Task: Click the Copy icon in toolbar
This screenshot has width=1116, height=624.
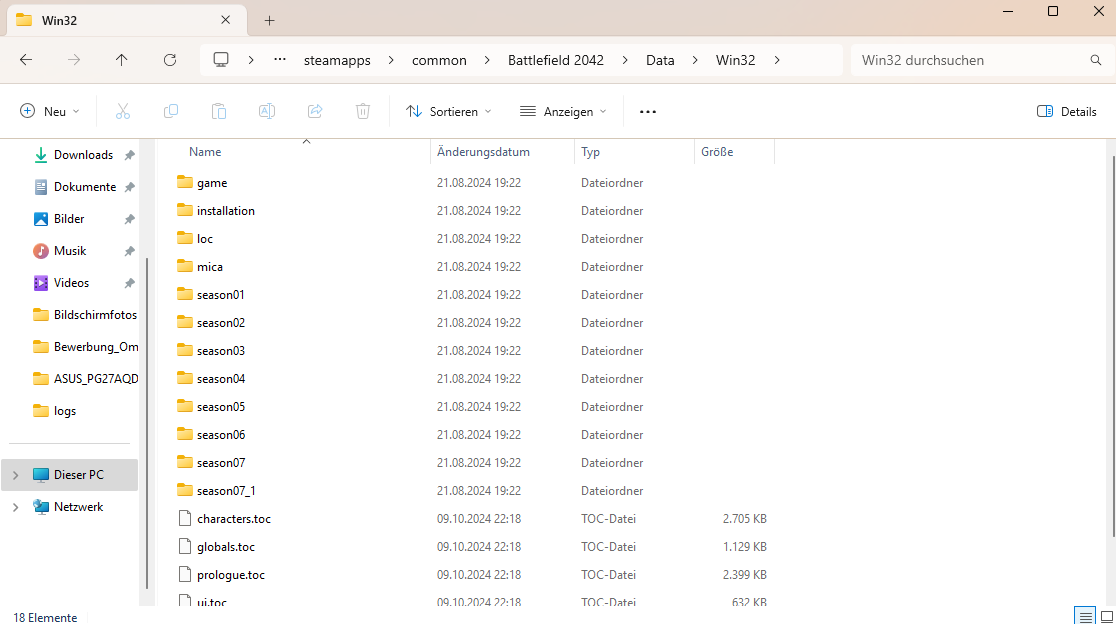Action: pos(171,111)
